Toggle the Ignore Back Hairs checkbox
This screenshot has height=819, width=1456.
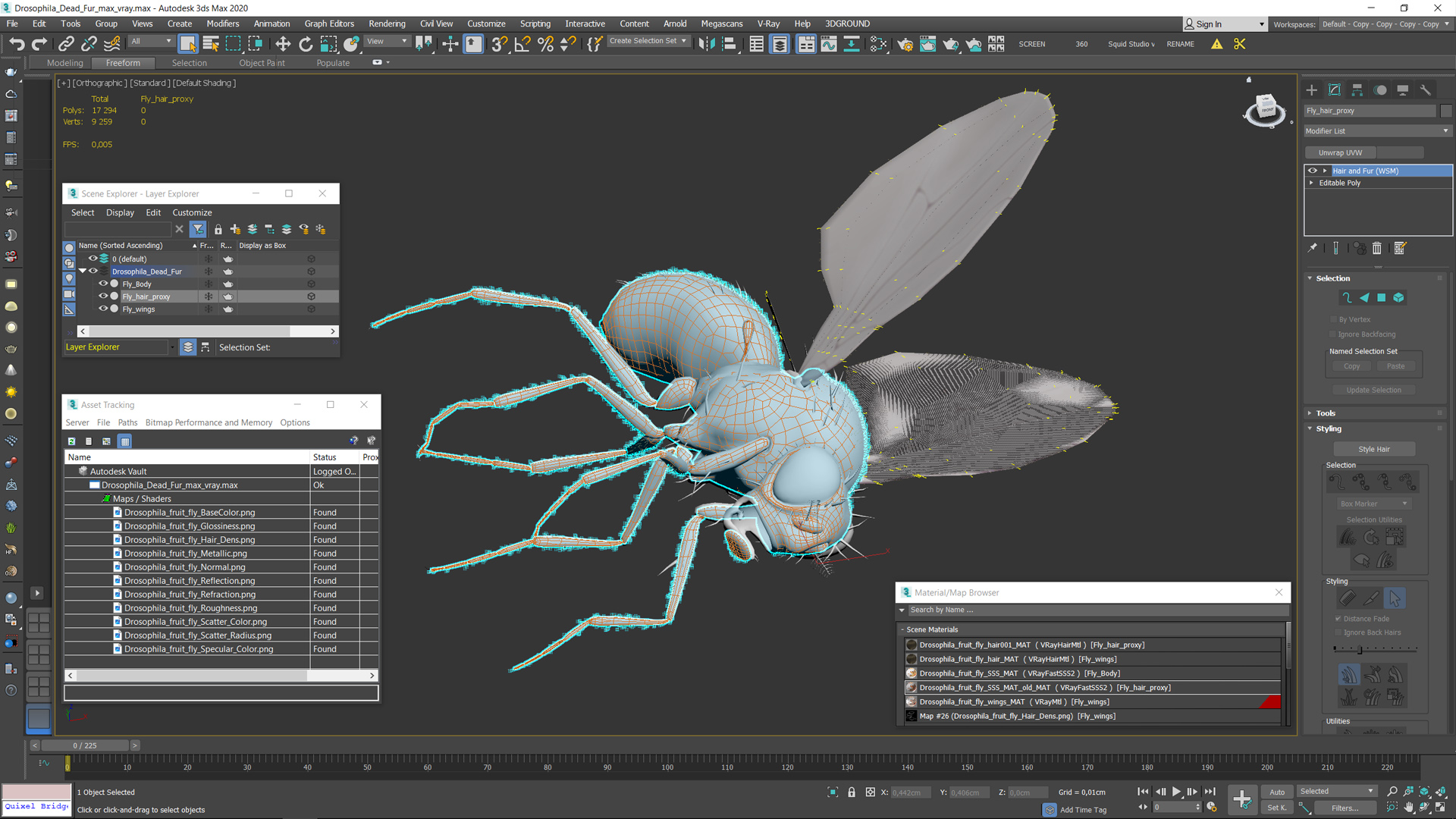click(1338, 632)
